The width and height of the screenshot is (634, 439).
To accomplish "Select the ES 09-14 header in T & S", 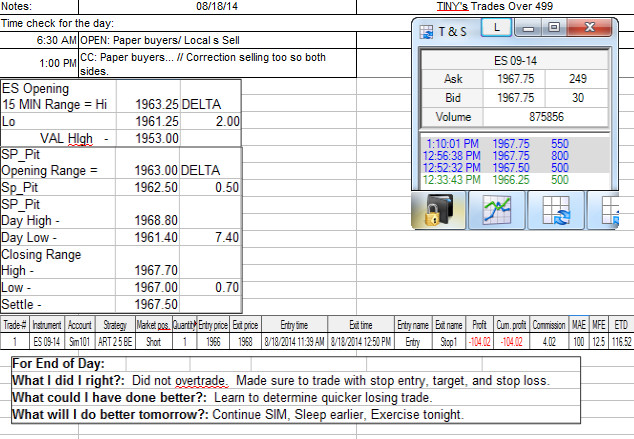I will pyautogui.click(x=515, y=61).
